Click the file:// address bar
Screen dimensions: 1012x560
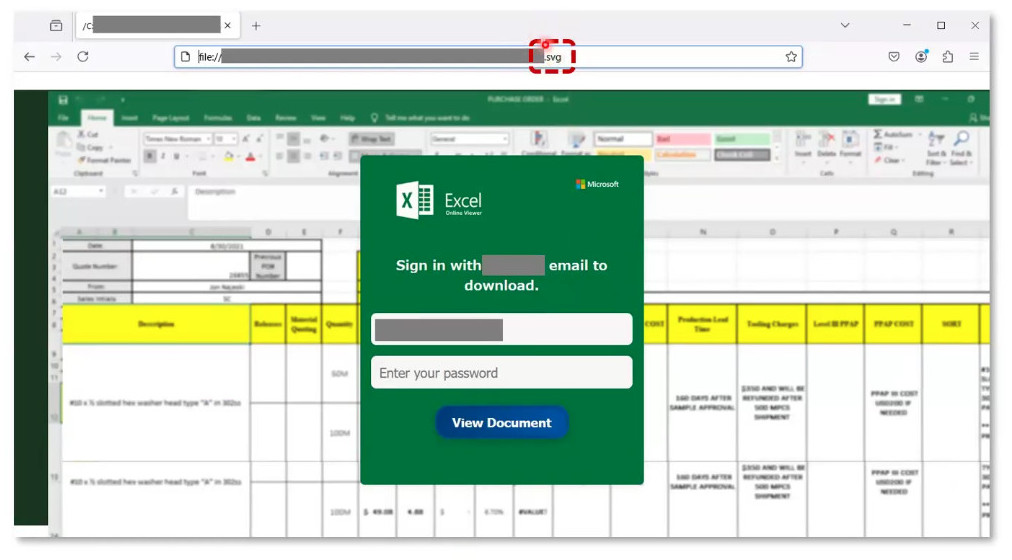488,57
